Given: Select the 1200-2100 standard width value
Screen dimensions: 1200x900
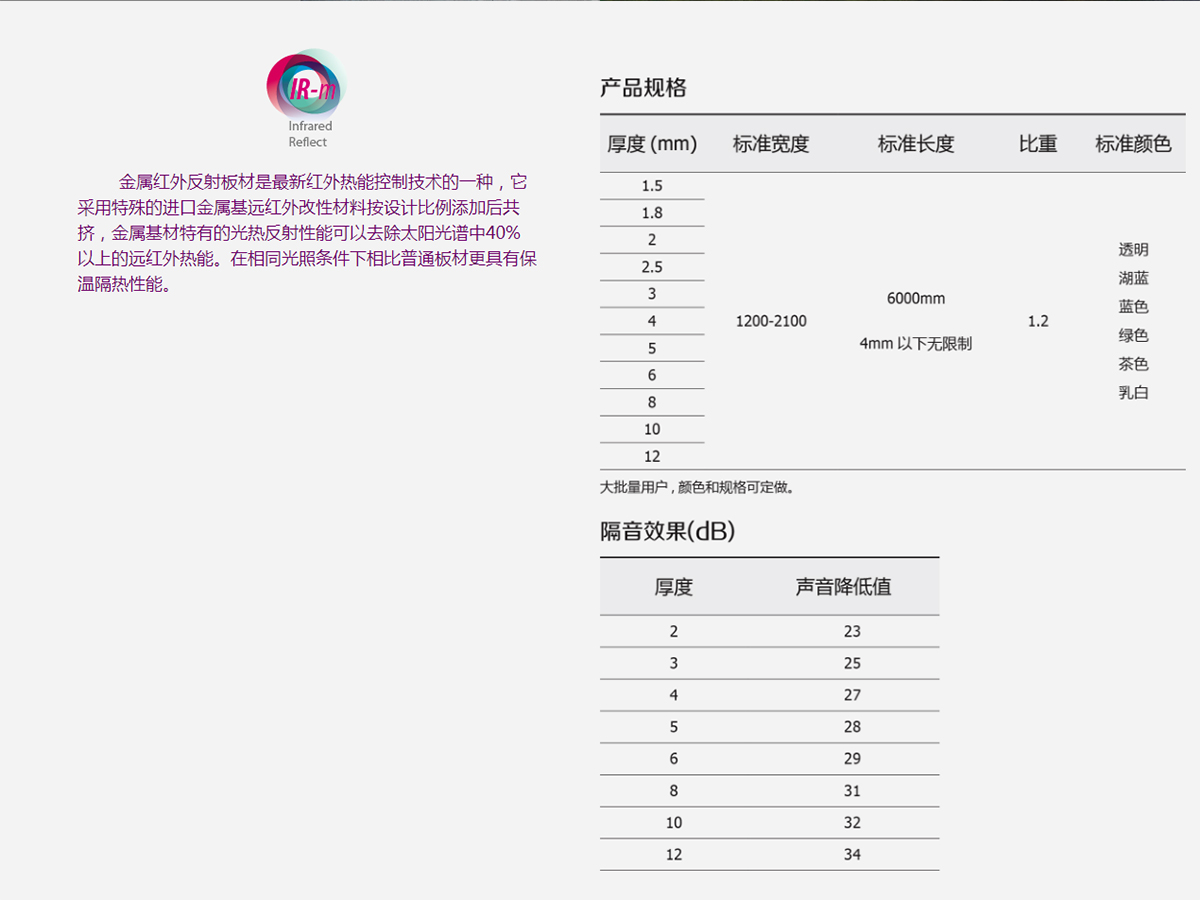Looking at the screenshot, I should (x=770, y=321).
